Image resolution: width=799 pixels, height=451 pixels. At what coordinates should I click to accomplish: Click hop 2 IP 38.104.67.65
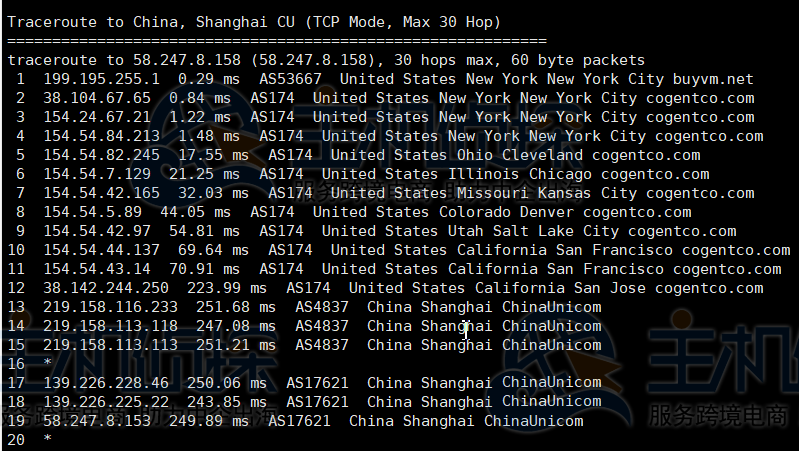97,98
